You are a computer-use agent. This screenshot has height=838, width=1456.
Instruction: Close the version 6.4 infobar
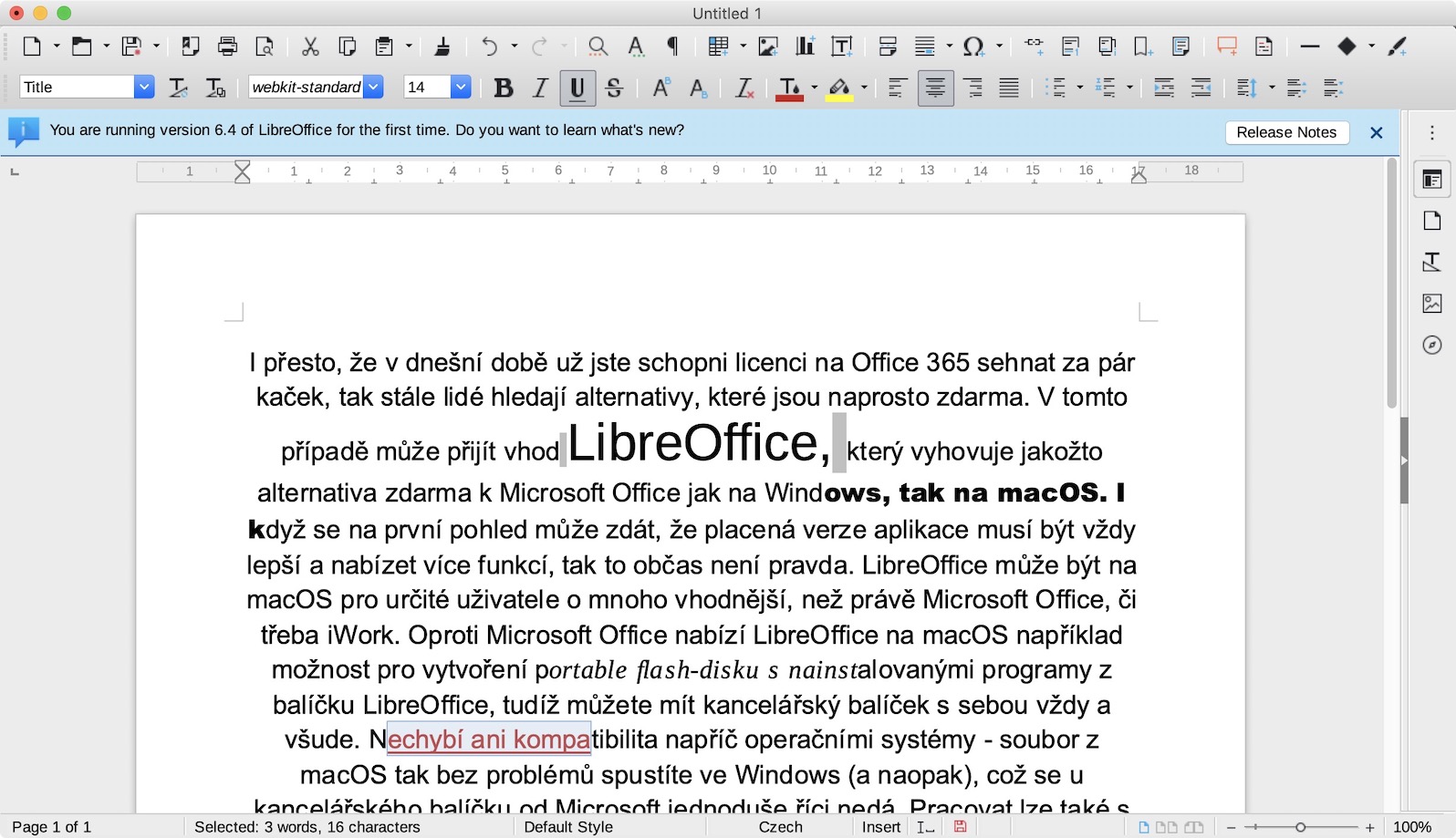pos(1377,133)
